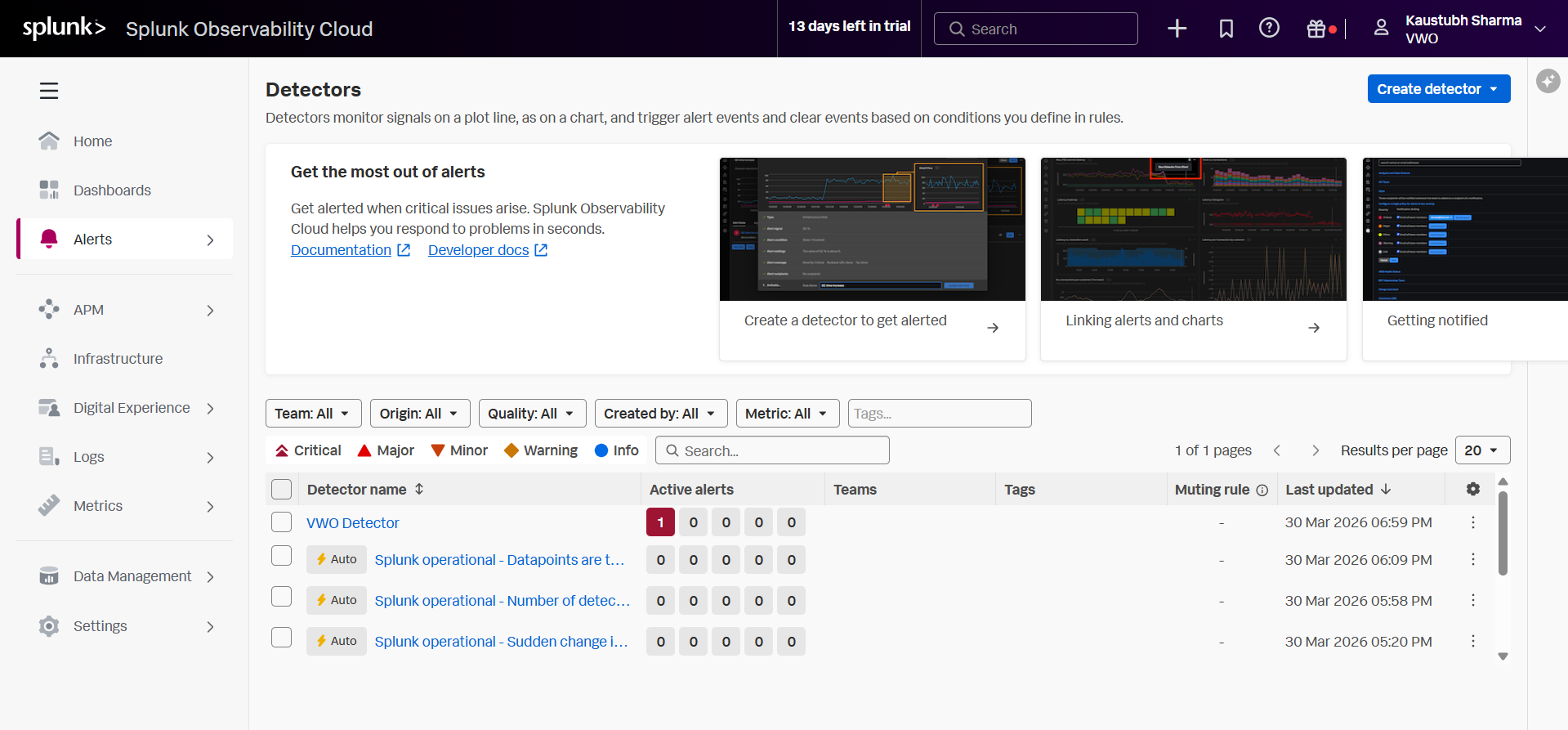Viewport: 1568px width, 730px height.
Task: Open the hamburger navigation menu
Action: tap(49, 91)
